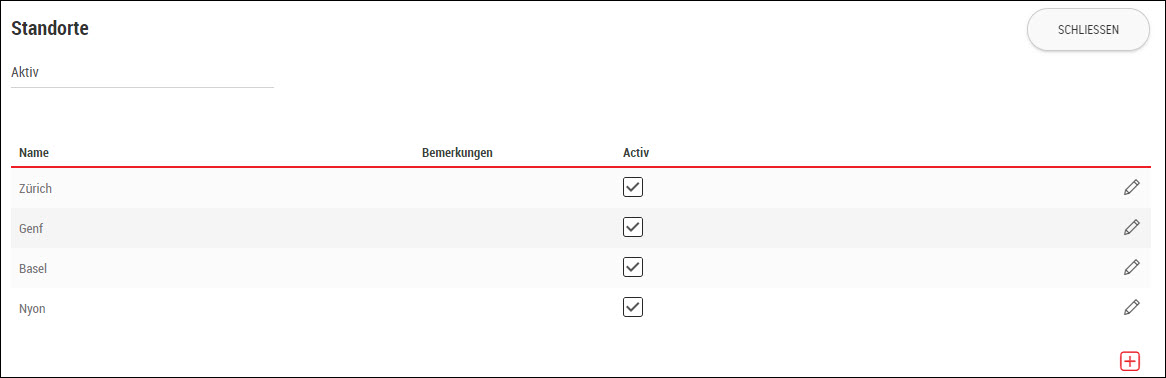Uncheck the Activ checkbox for Zürich
Viewport: 1166px width, 378px height.
(x=633, y=187)
